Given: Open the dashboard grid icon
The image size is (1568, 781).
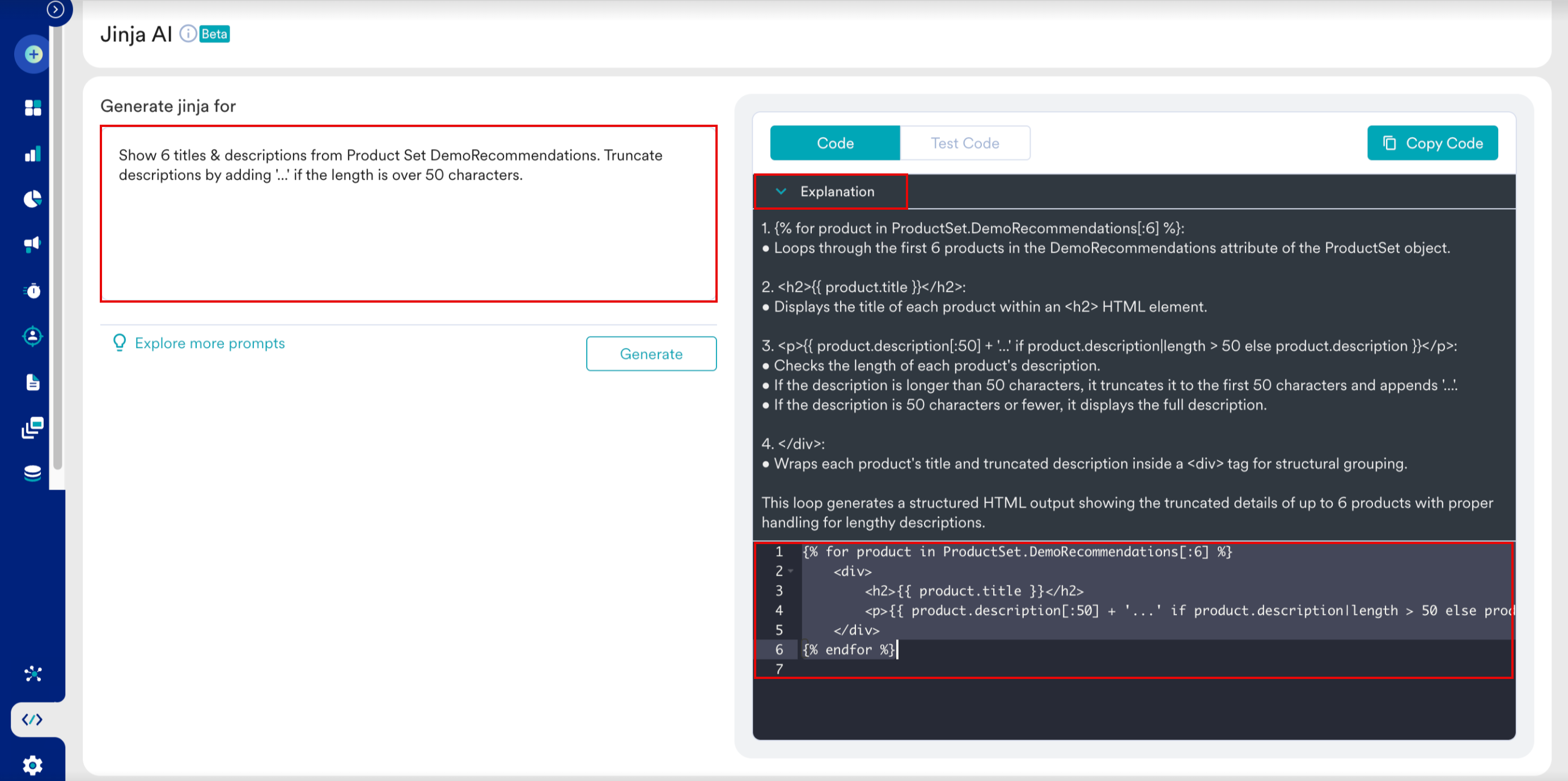Looking at the screenshot, I should (33, 108).
